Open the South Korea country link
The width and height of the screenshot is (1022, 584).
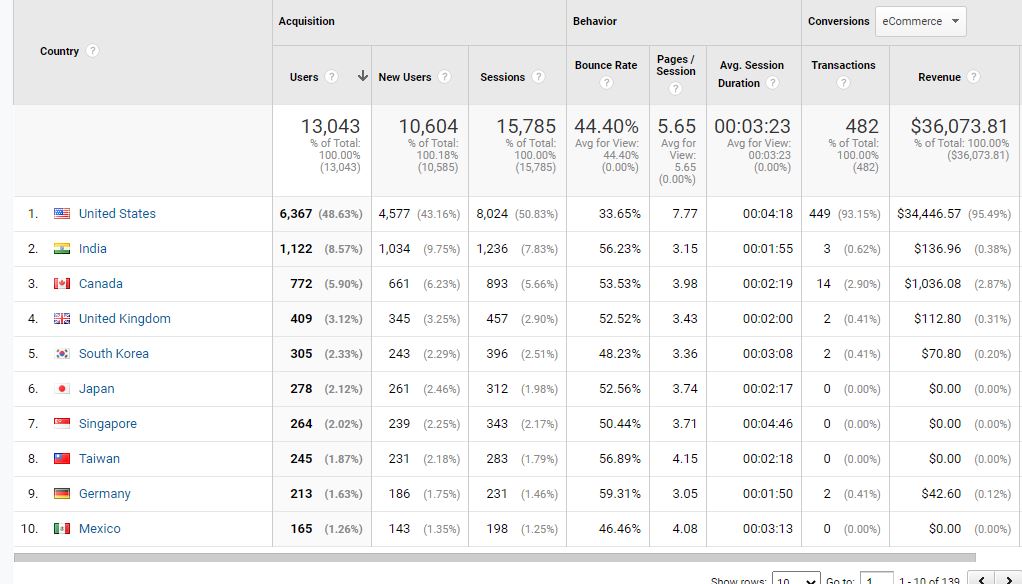point(113,353)
